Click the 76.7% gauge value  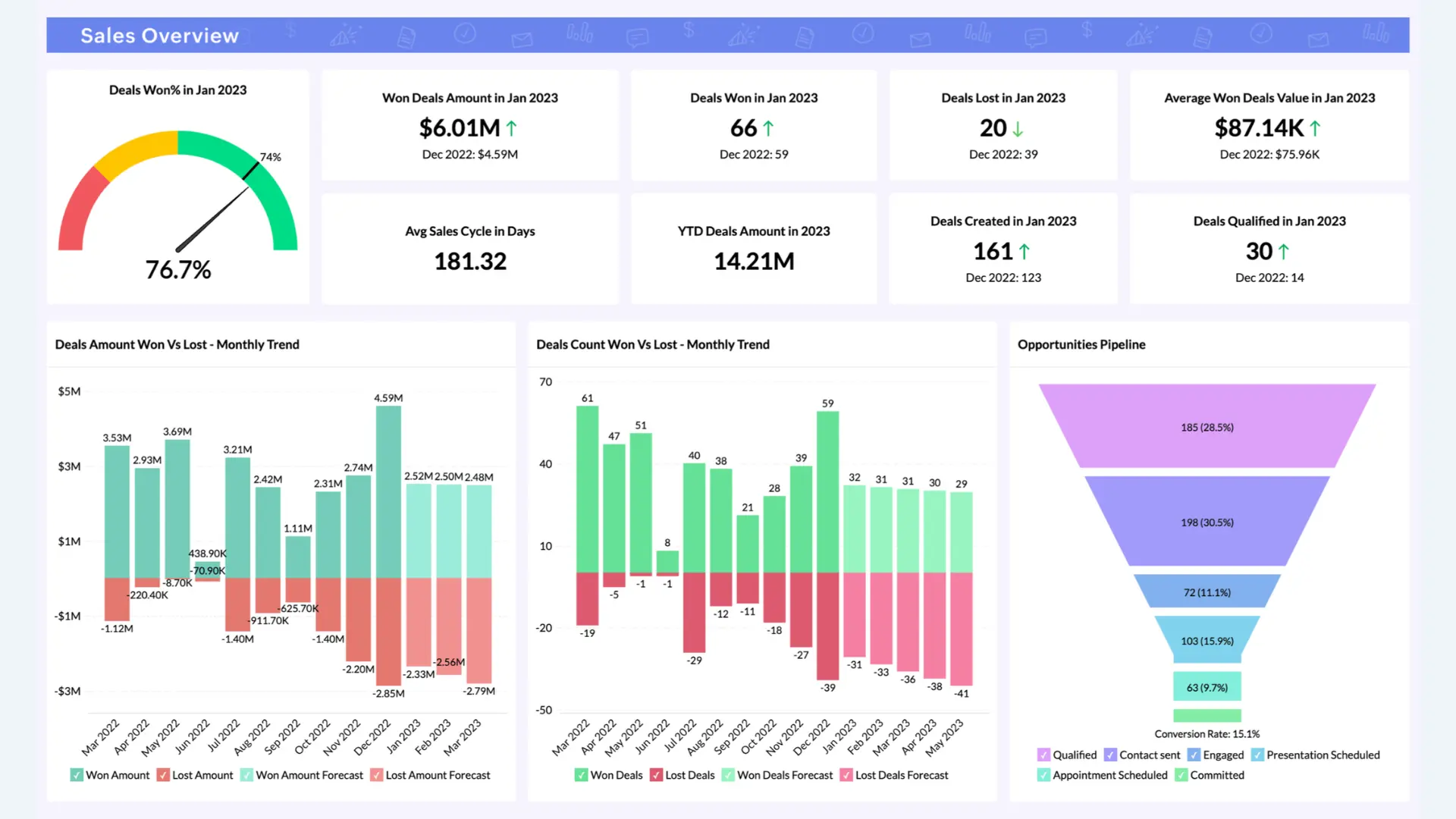coord(178,269)
